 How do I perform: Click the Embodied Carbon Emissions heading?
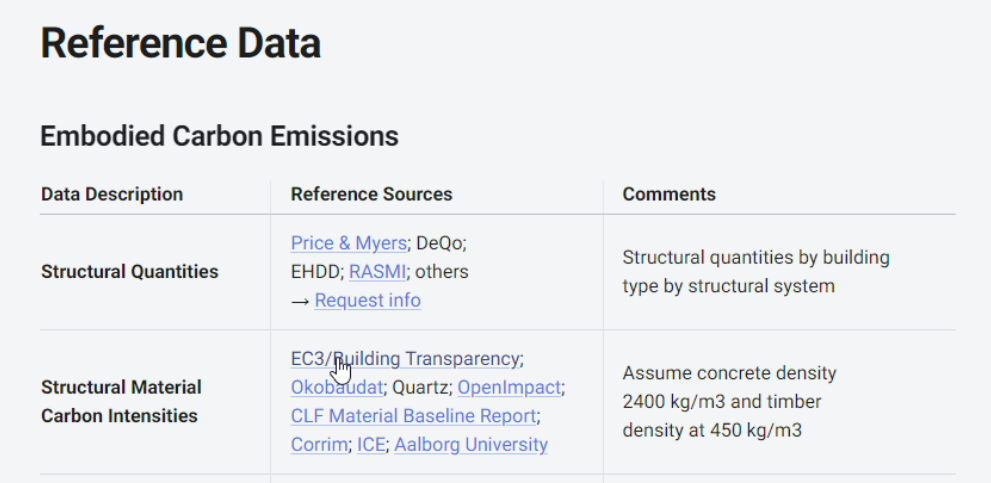click(219, 136)
